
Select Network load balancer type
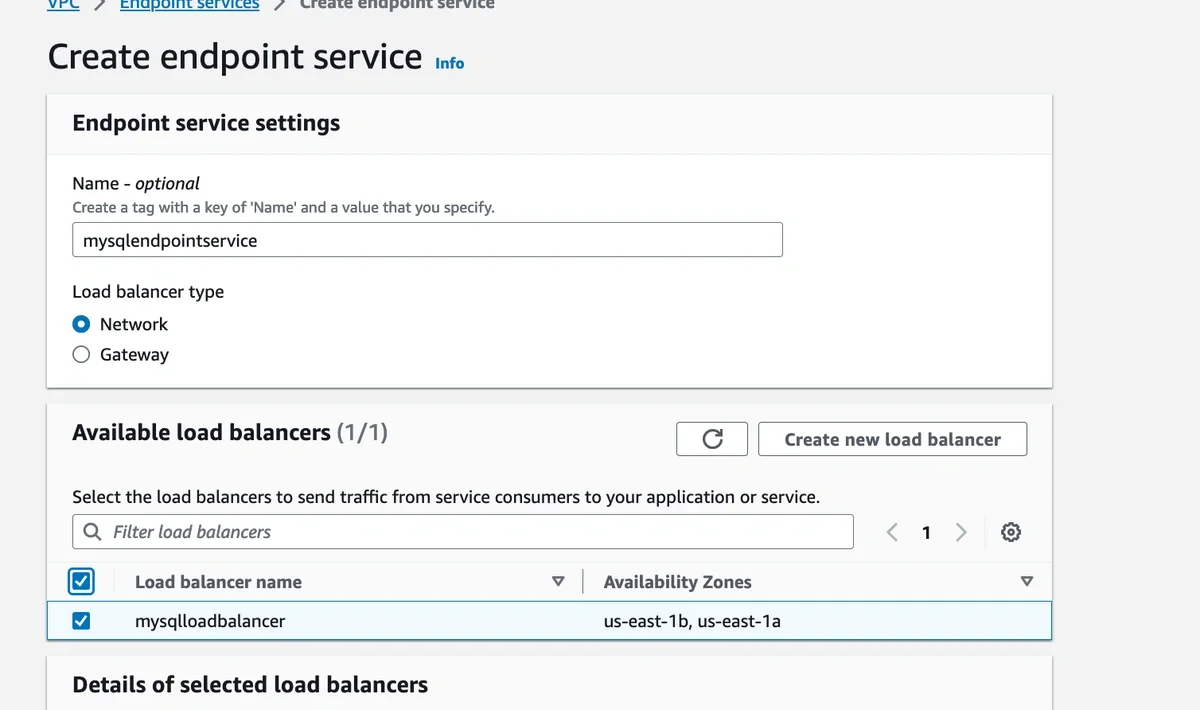82,324
